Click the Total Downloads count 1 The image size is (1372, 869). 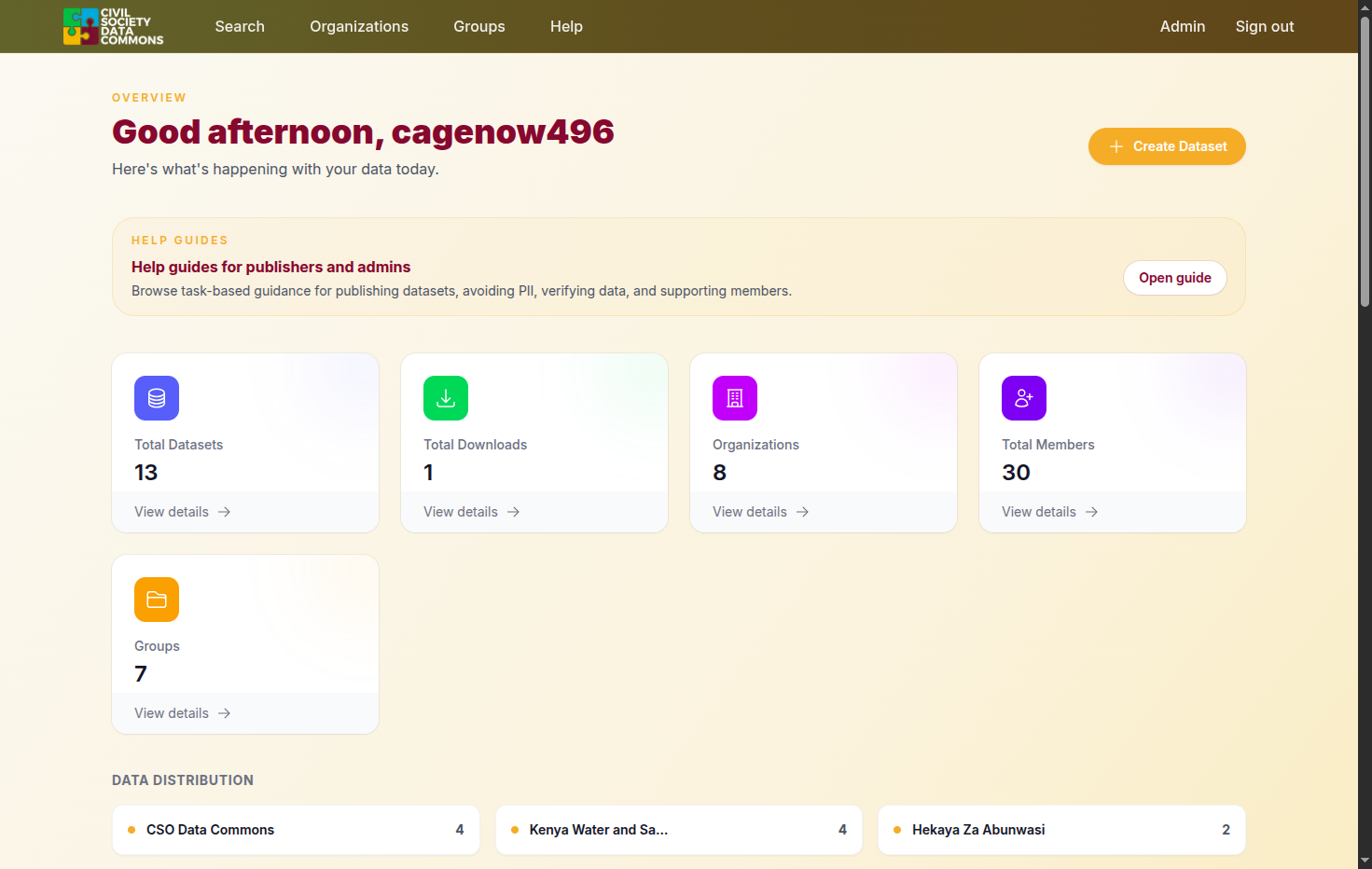[x=428, y=473]
